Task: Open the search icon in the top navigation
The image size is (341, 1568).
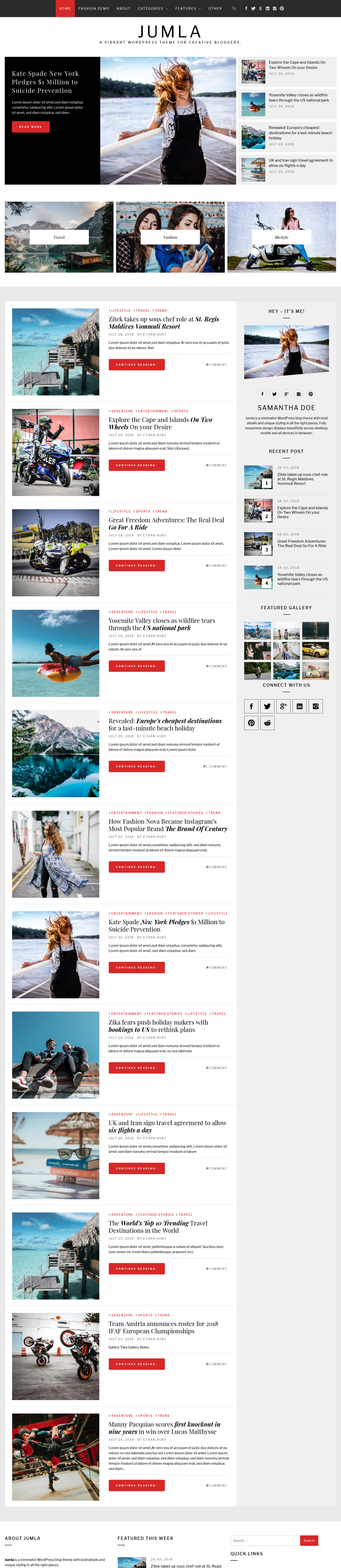Action: coord(234,9)
